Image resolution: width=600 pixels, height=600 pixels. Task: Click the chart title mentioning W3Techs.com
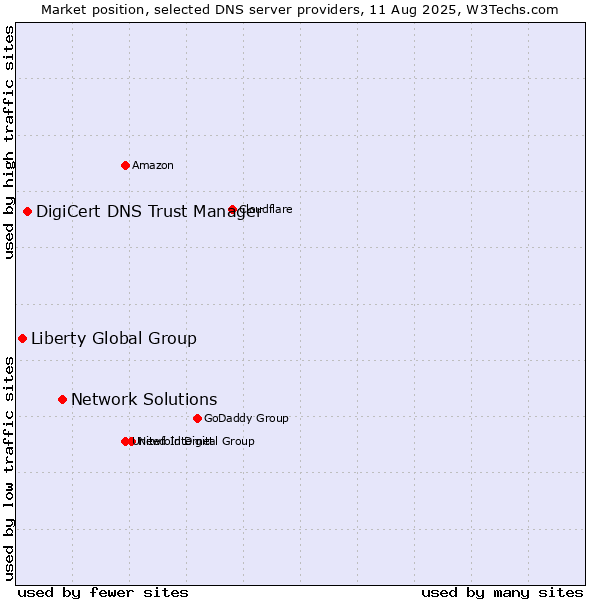click(300, 10)
